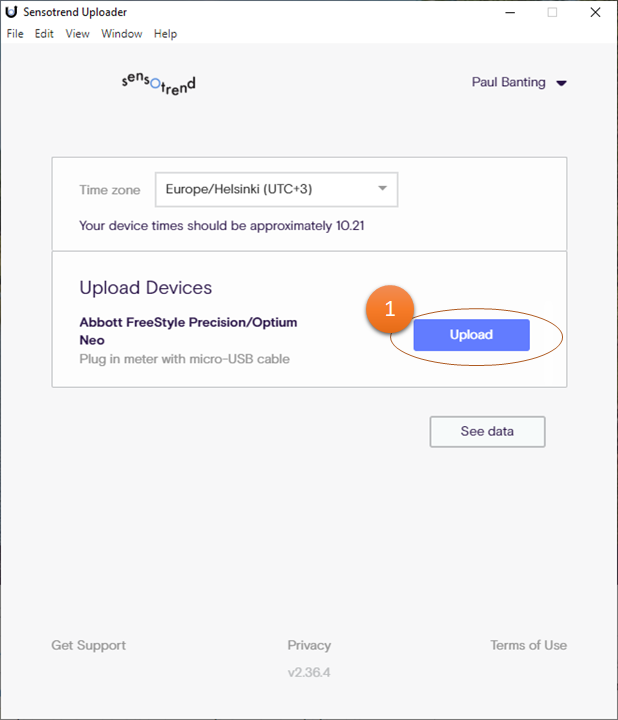Open the Privacy link
Image resolution: width=618 pixels, height=720 pixels.
click(x=309, y=645)
